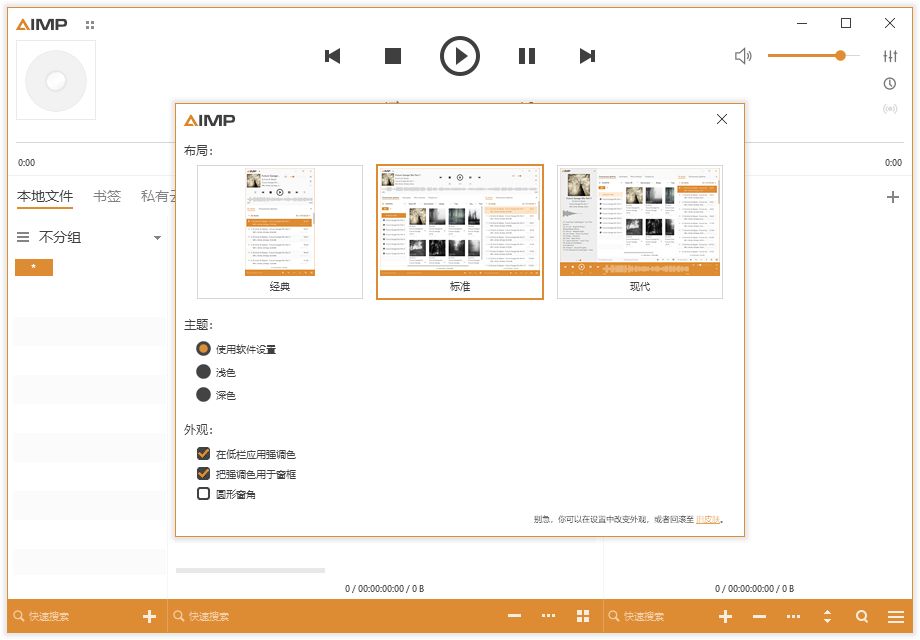Image resolution: width=920 pixels, height=640 pixels.
Task: Click the middle panel 0 / 00:00:00:00 / 0 B status
Action: click(x=384, y=588)
